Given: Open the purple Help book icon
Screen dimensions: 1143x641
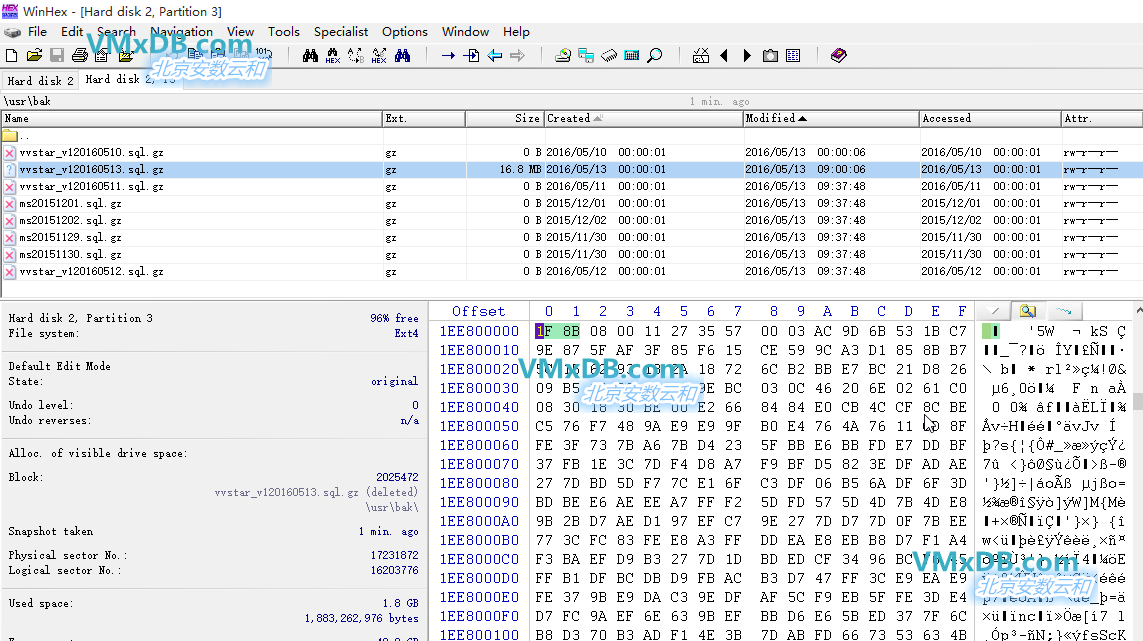Looking at the screenshot, I should click(838, 55).
